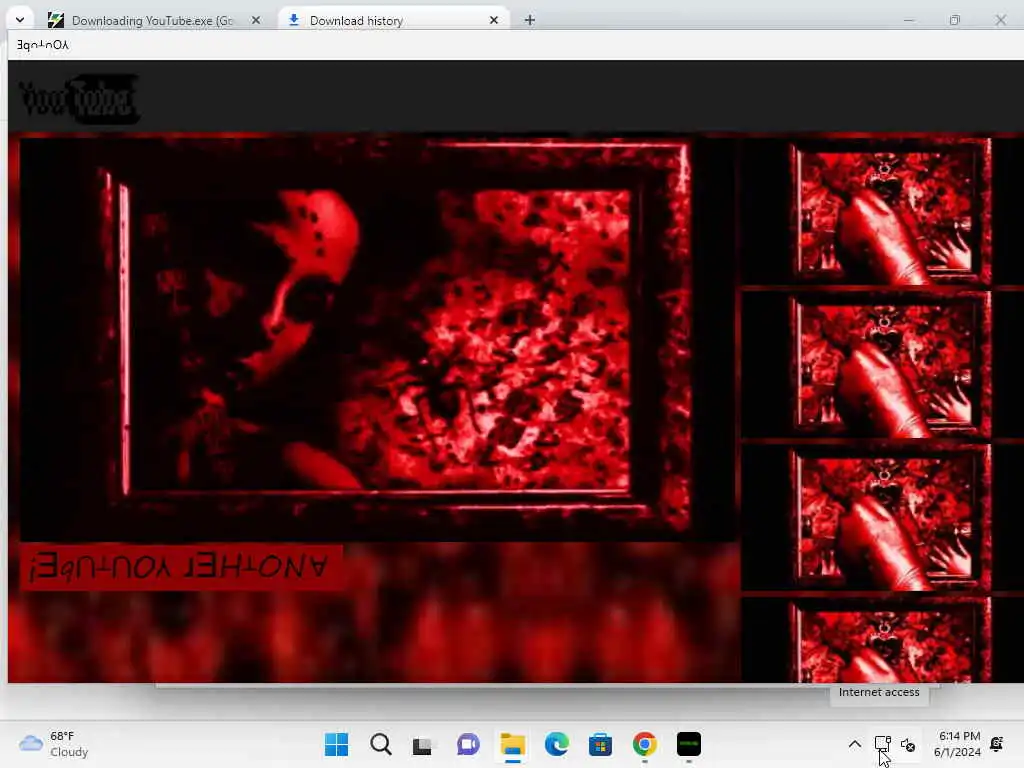Launch Microsoft Edge from the taskbar
Screen dimensions: 1024x768
coord(556,744)
